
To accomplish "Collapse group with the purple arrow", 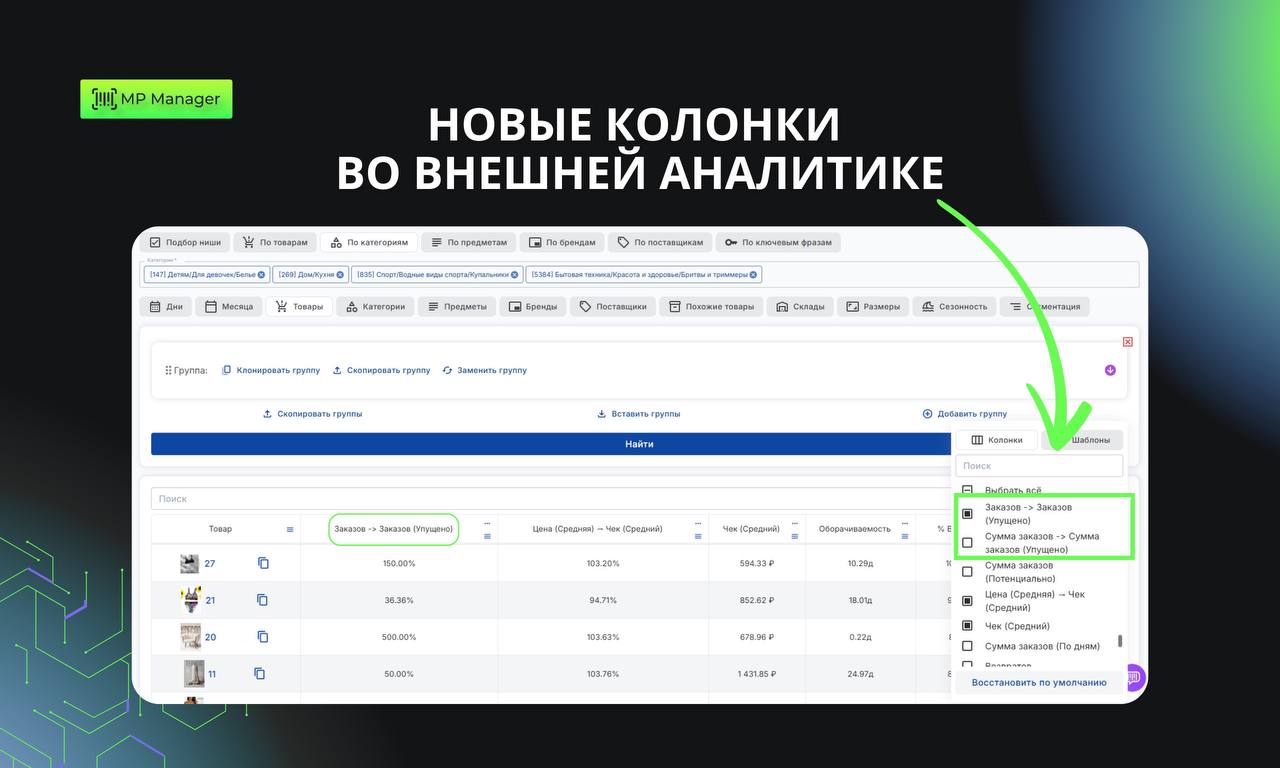I will [1110, 370].
